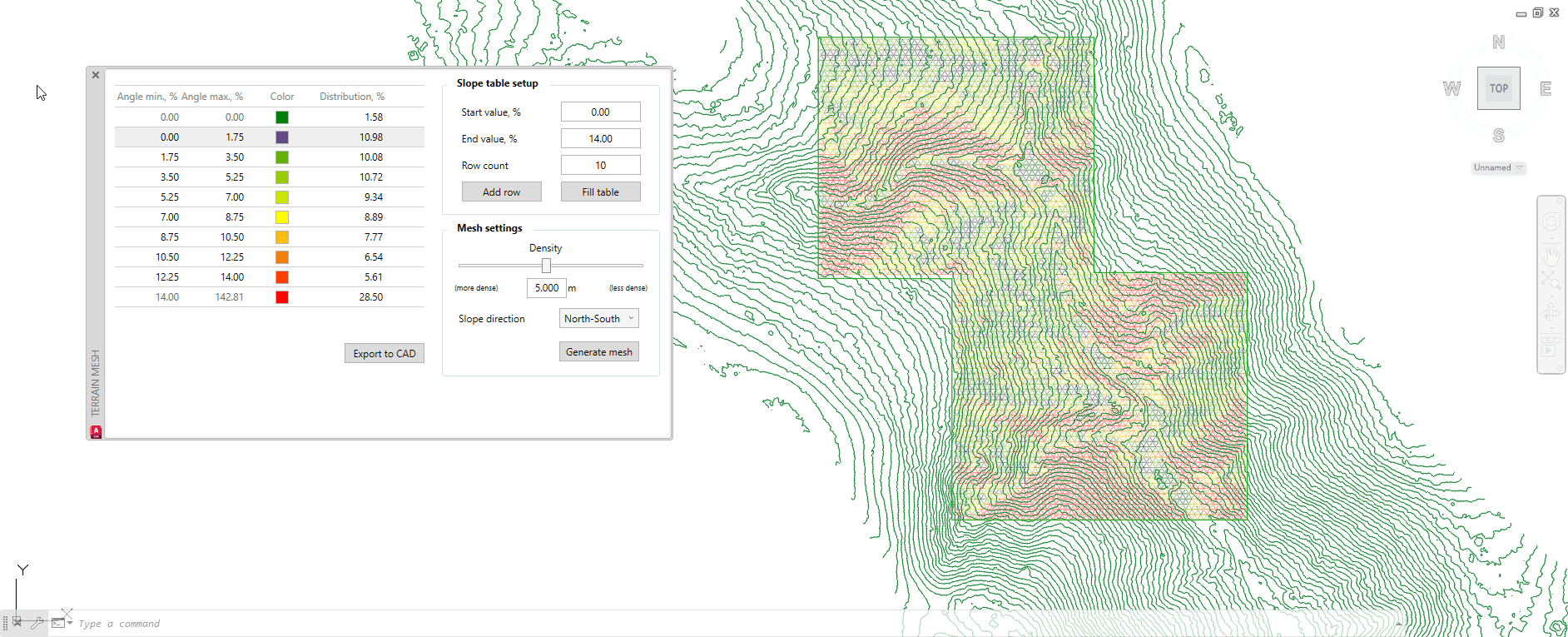Screen dimensions: 1568x637
Task: Minimize the drawing window
Action: click(1521, 13)
